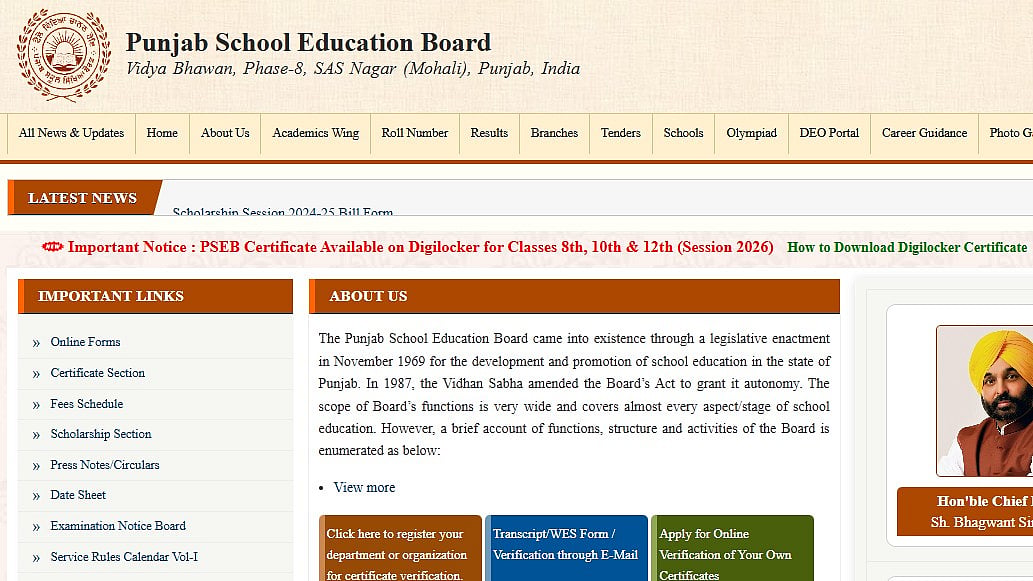Open the Fees Schedule link
This screenshot has height=581, width=1033.
pyautogui.click(x=87, y=404)
